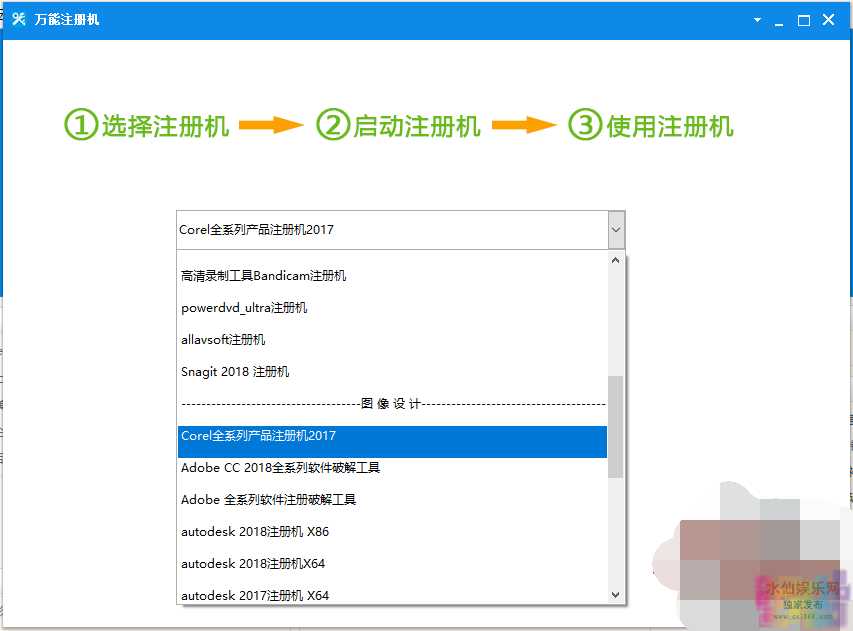
Task: Collapse the keygen combo box arrow
Action: [615, 230]
